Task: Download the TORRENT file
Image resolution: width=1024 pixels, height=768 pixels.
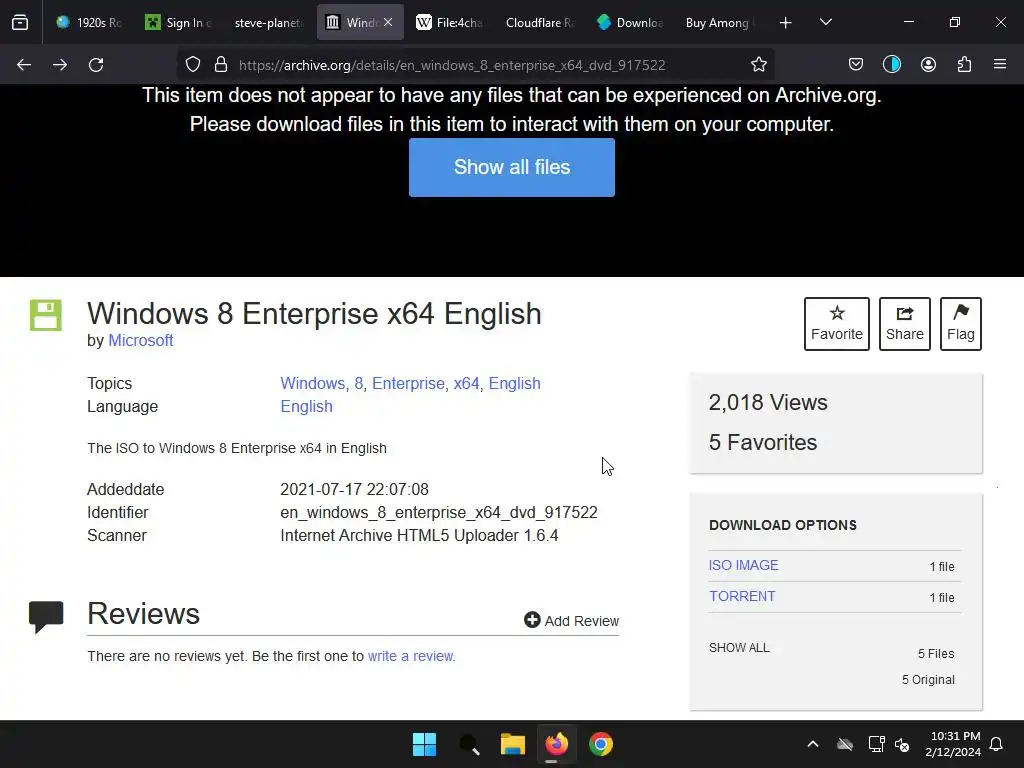Action: [x=742, y=596]
